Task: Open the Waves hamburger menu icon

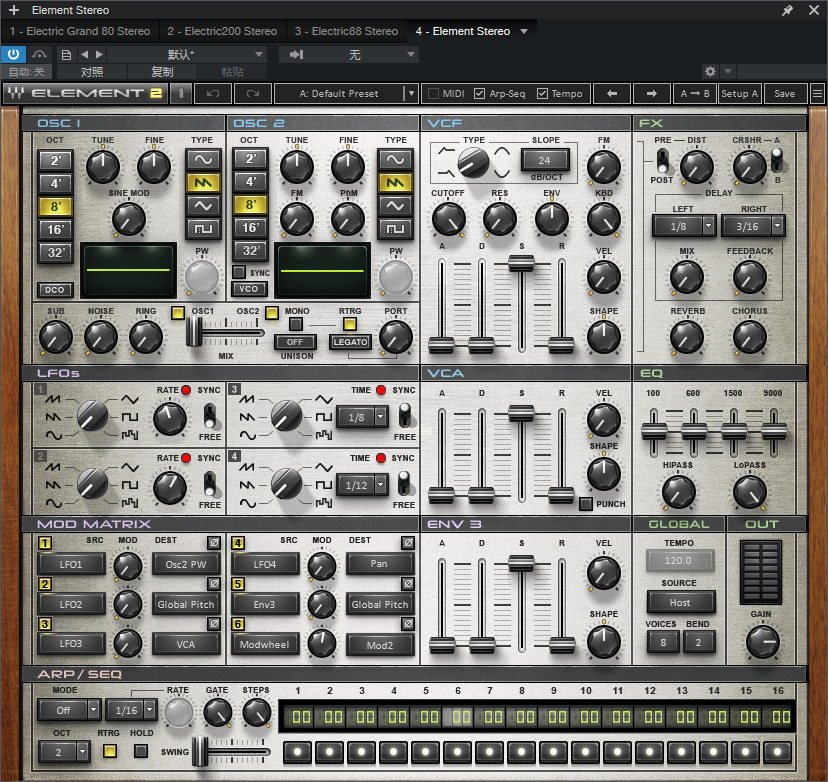Action: [x=817, y=93]
